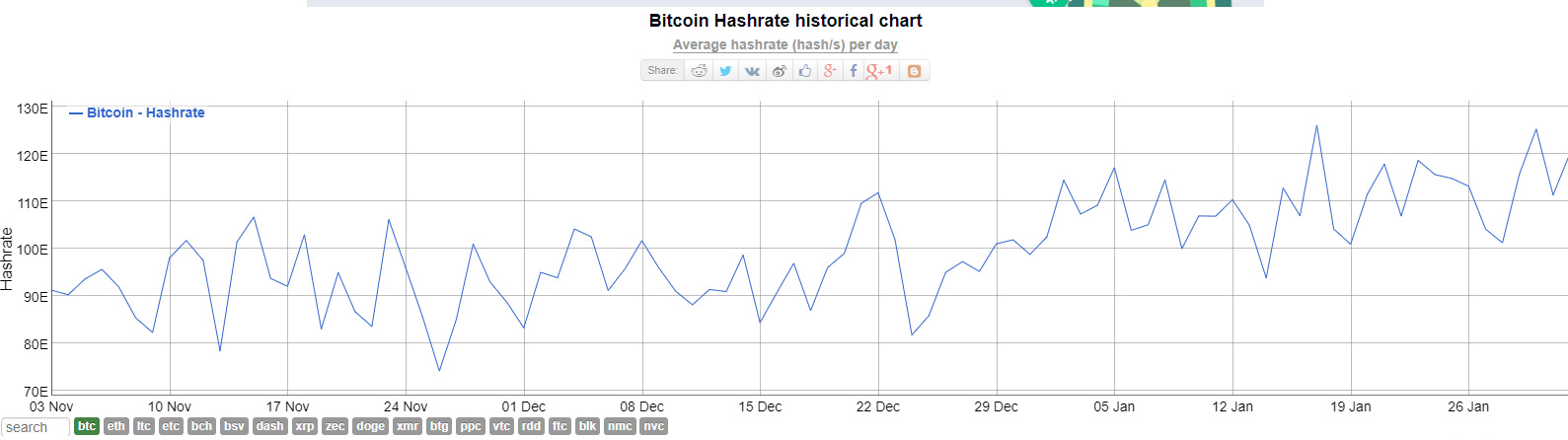
Task: Pick the xmr coin tag
Action: click(x=408, y=426)
